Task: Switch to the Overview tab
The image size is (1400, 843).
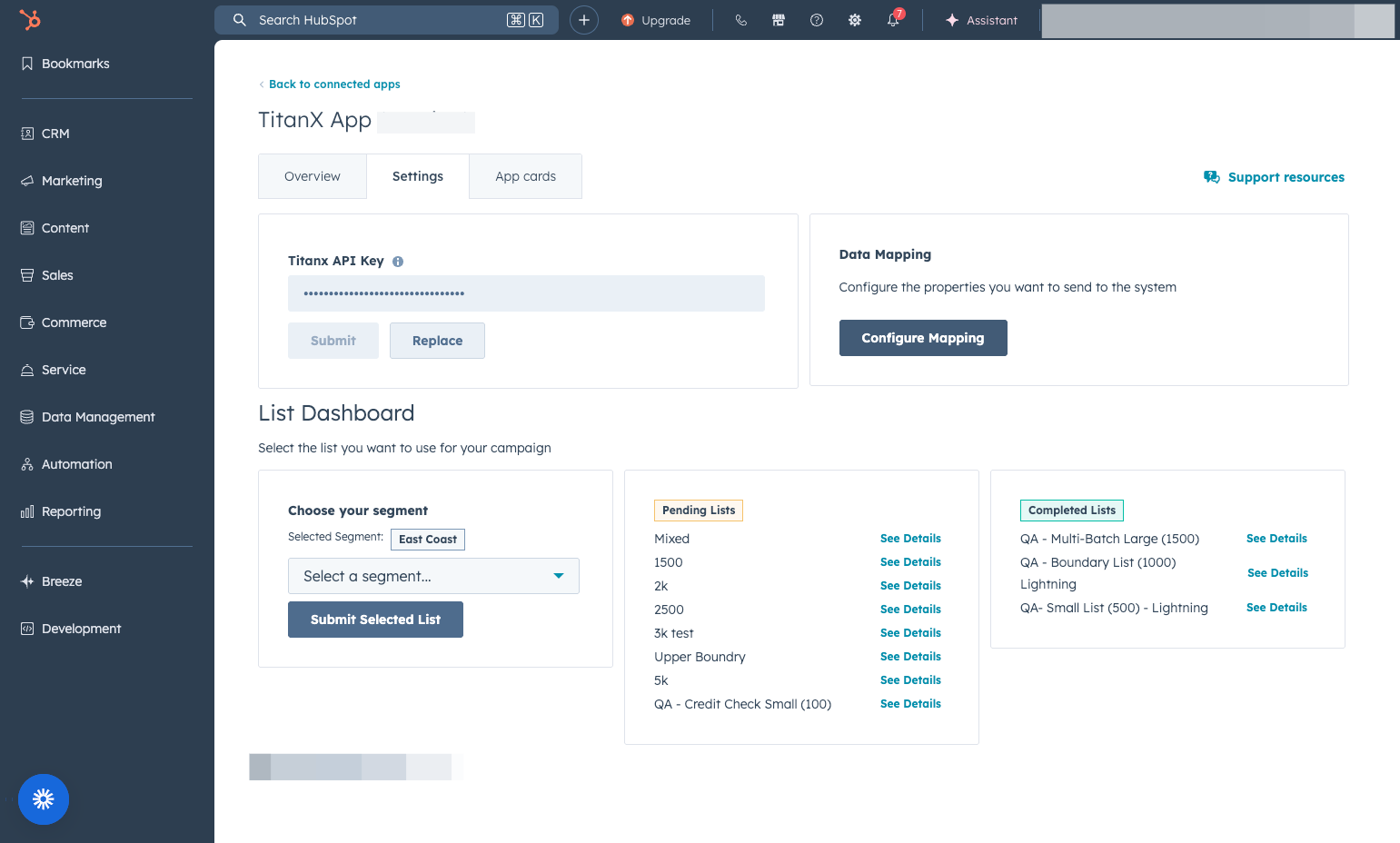Action: 313,176
